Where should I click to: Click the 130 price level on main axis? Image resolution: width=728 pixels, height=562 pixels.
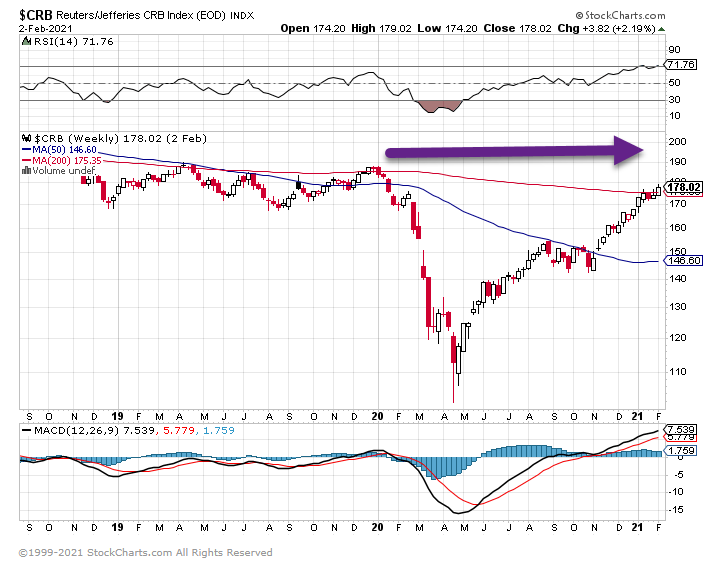tap(677, 307)
